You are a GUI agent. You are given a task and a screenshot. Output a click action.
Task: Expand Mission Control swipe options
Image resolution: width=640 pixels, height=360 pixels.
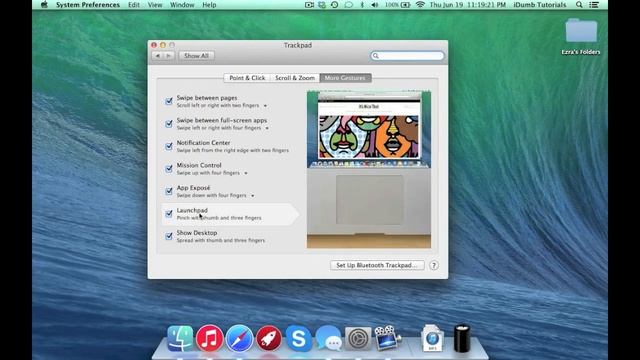point(246,173)
